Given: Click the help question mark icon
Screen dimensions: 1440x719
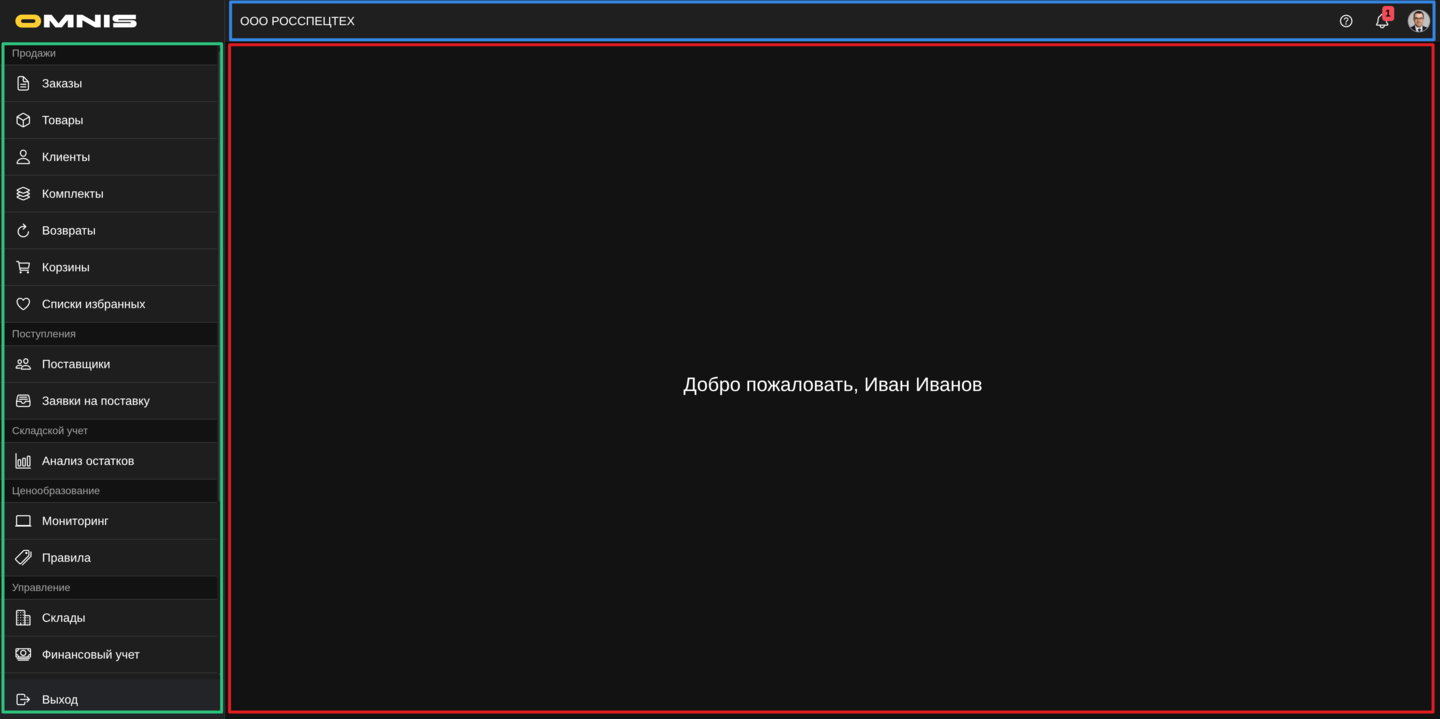Looking at the screenshot, I should pyautogui.click(x=1346, y=21).
